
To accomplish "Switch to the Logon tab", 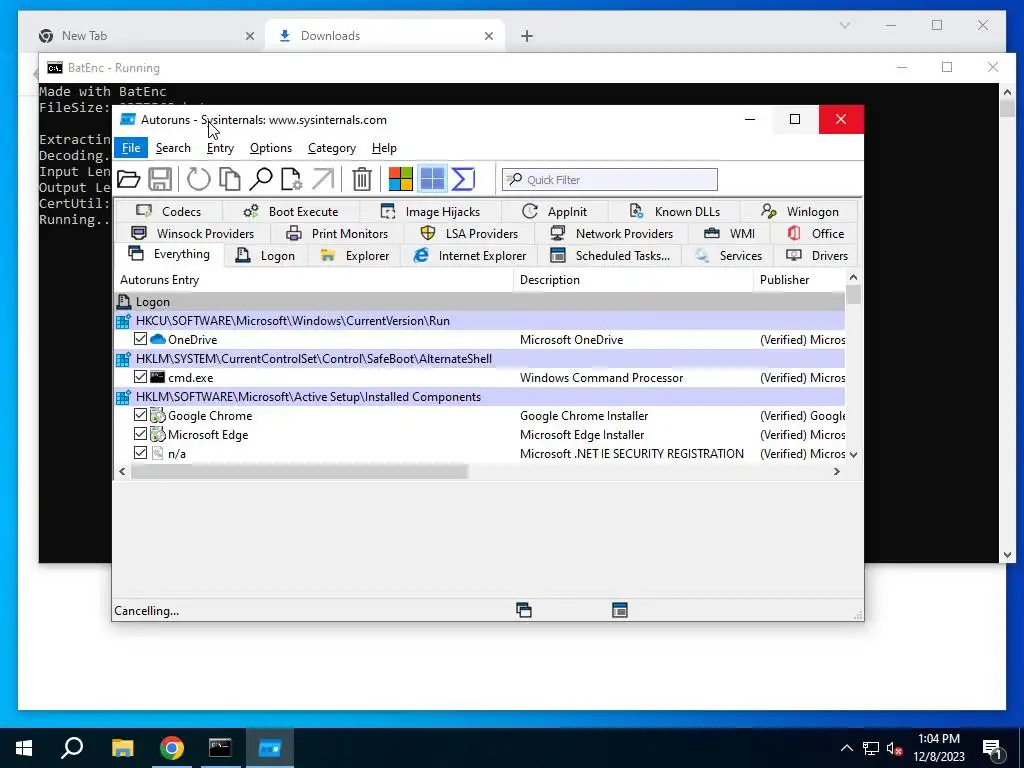I will 266,255.
